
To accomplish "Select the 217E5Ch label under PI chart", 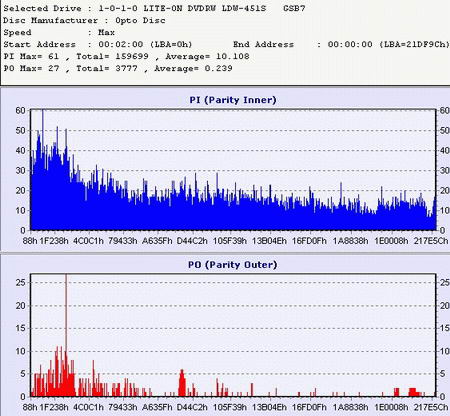I will click(x=431, y=240).
